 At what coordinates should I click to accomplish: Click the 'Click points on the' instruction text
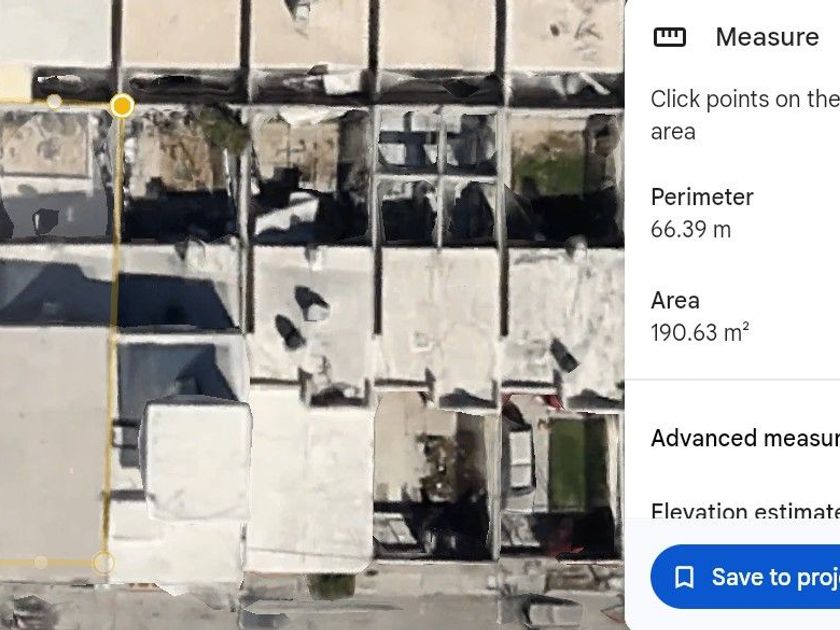[745, 99]
